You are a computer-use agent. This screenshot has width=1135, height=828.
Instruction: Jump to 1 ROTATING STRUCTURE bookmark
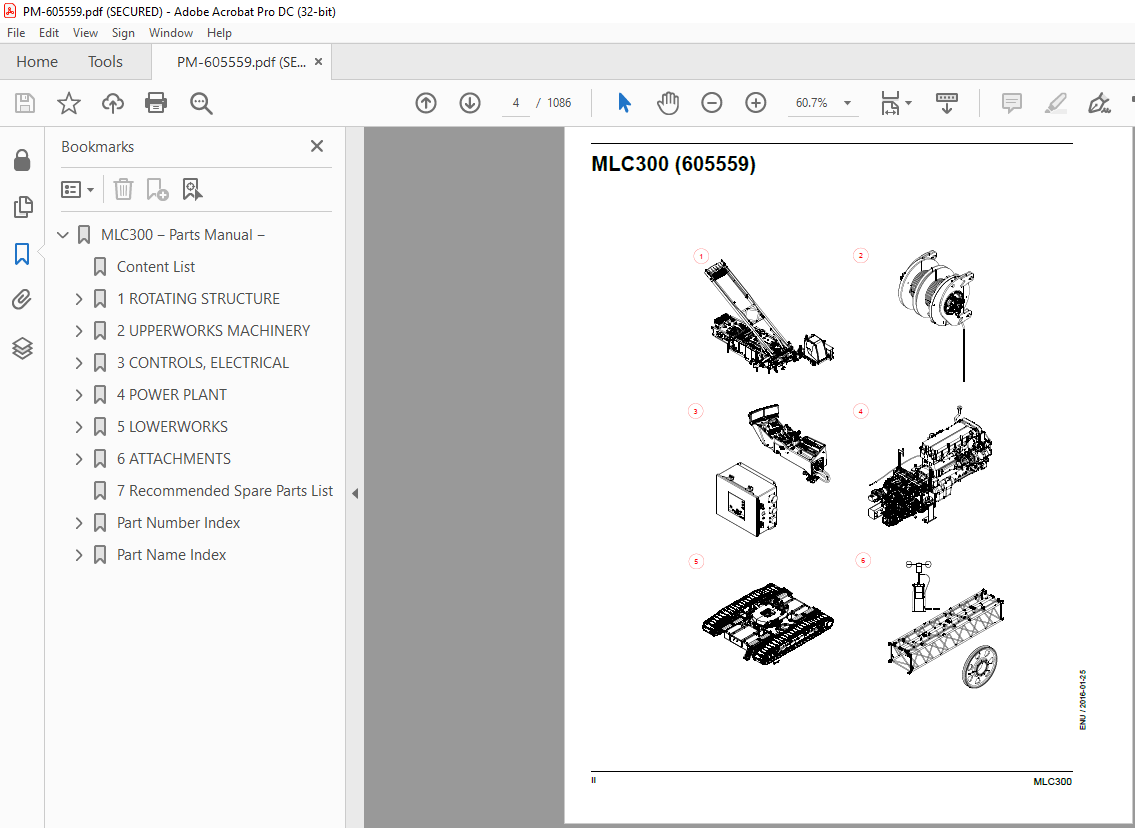pos(198,299)
